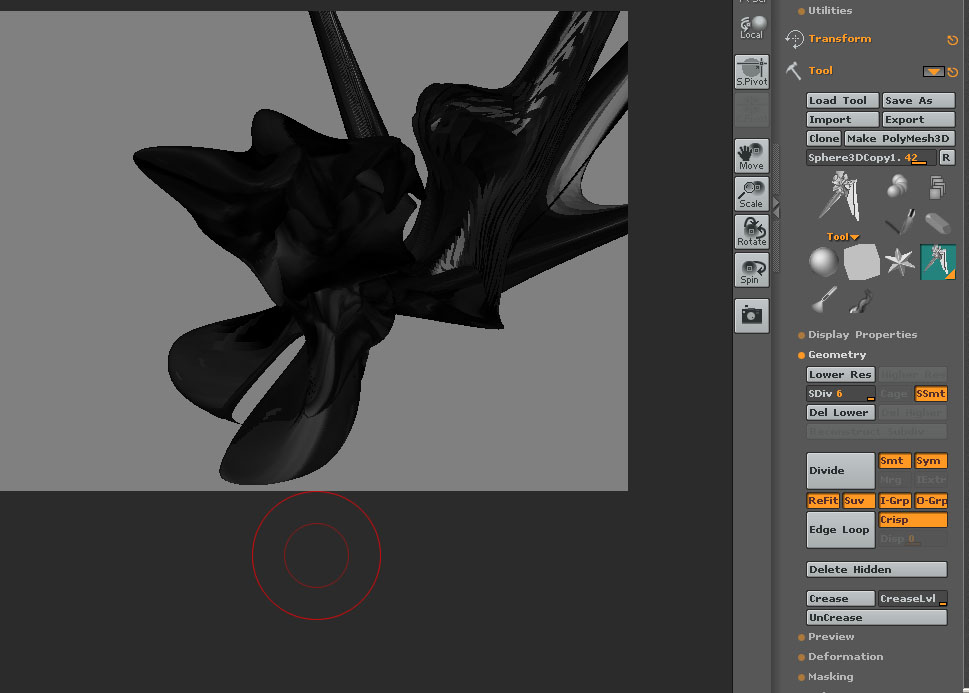The height and width of the screenshot is (693, 969).
Task: Select the Sphere3D tool icon
Action: click(x=824, y=261)
